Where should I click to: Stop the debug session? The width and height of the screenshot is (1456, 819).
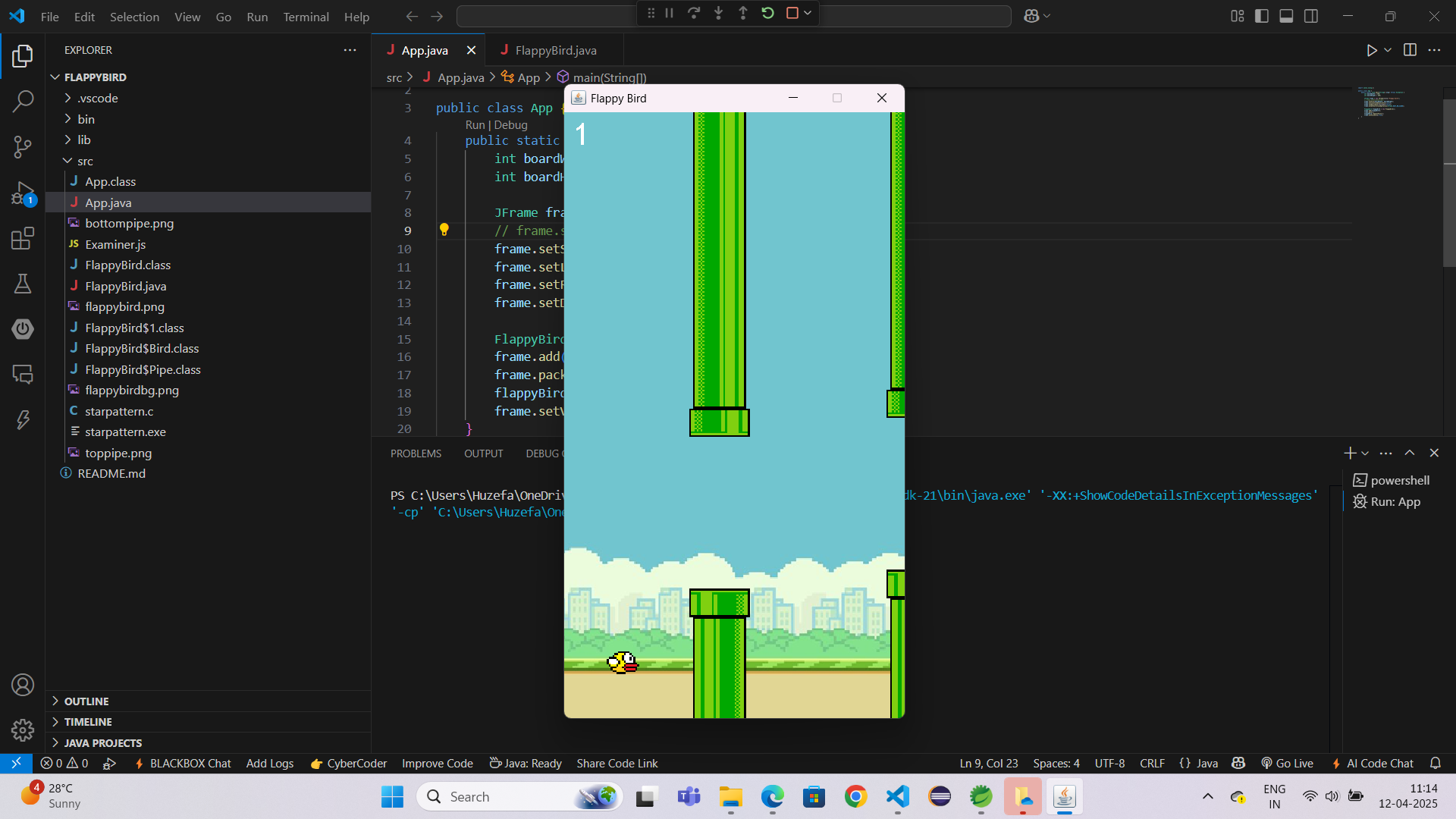tap(792, 13)
